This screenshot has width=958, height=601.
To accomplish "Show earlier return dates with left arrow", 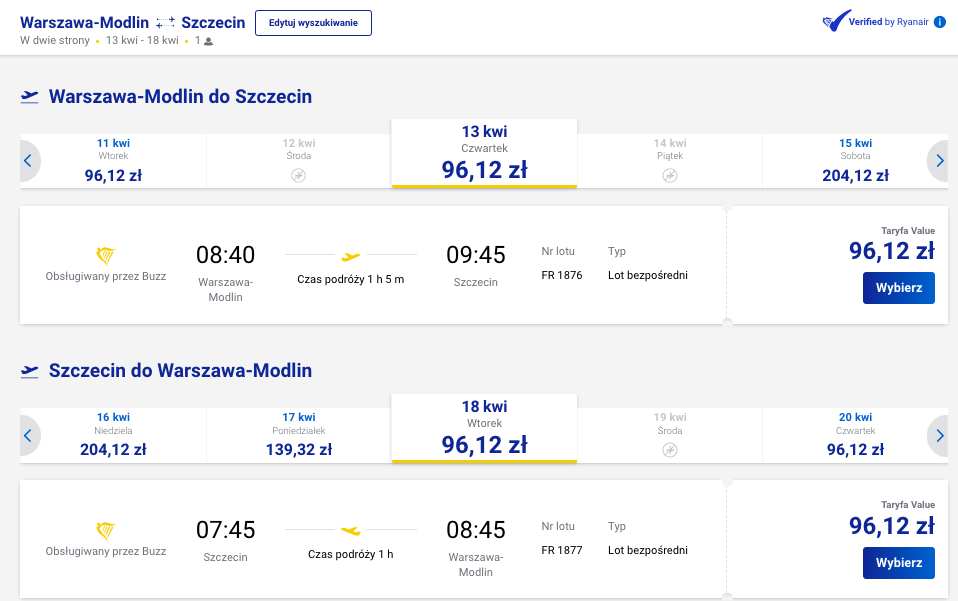I will [28, 435].
